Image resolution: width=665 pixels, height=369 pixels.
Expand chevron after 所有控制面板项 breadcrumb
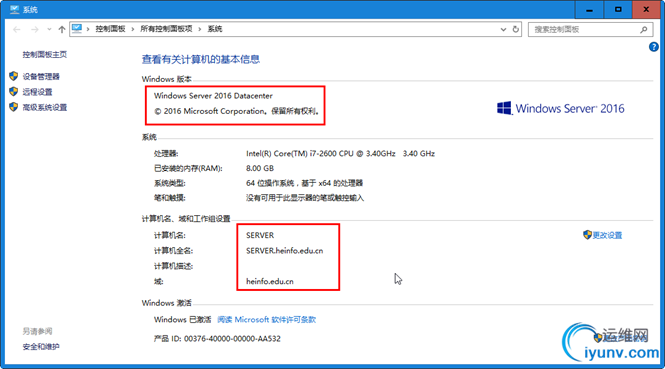200,29
